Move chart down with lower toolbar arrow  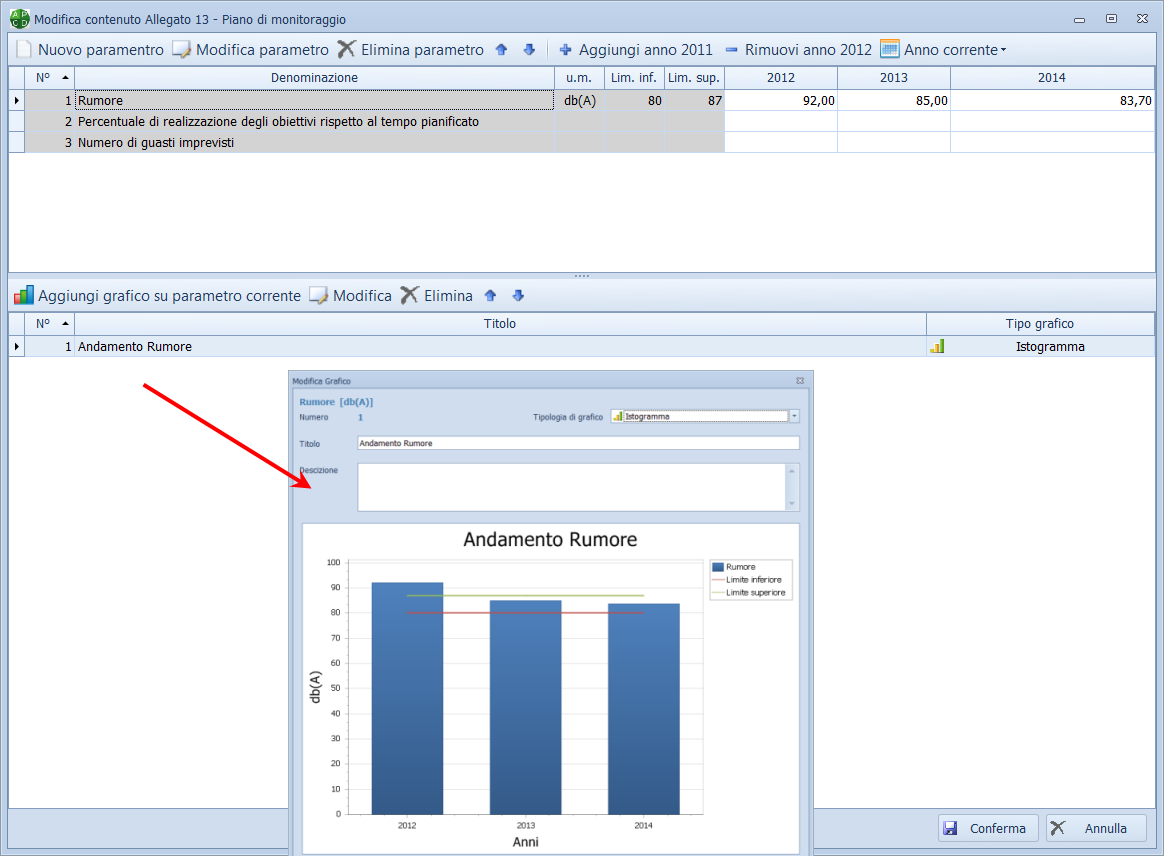[518, 296]
